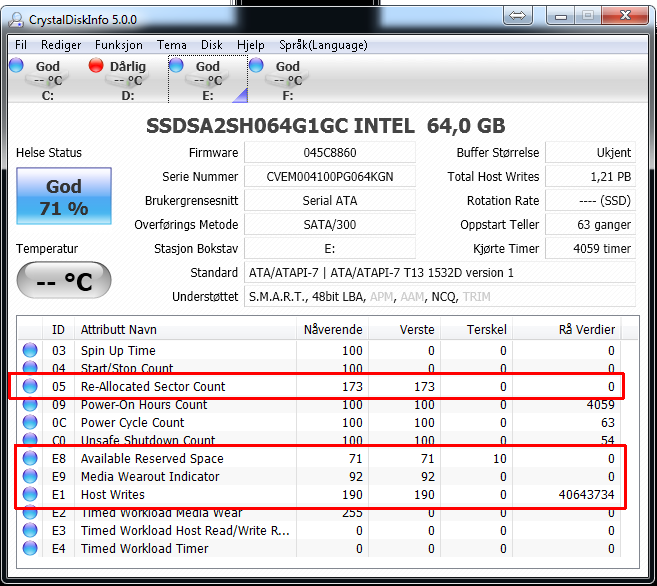Select the Re-Allocated Sector Count attribute
The height and width of the screenshot is (586, 657).
(x=153, y=386)
